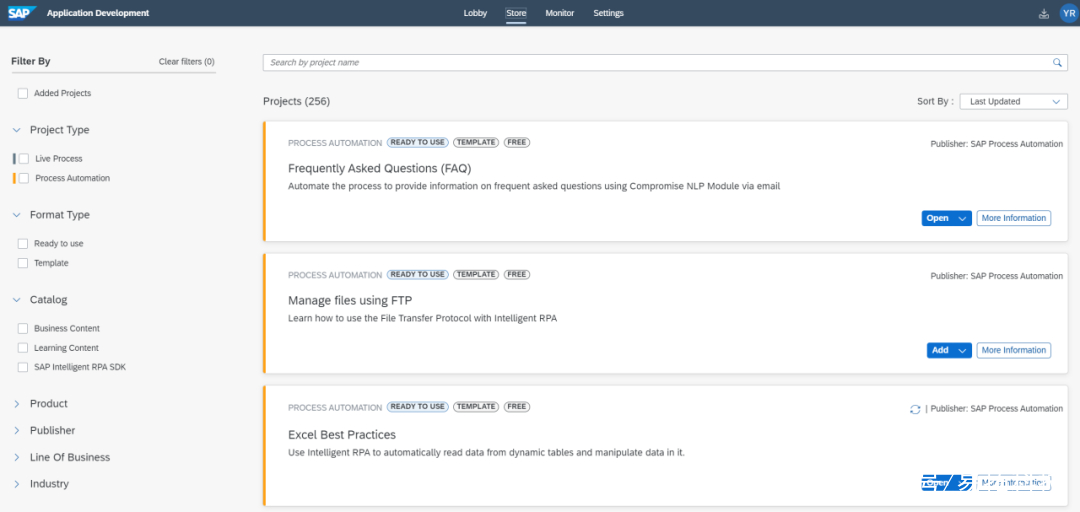Click the refresh icon on Excel Best Practices

click(x=915, y=409)
